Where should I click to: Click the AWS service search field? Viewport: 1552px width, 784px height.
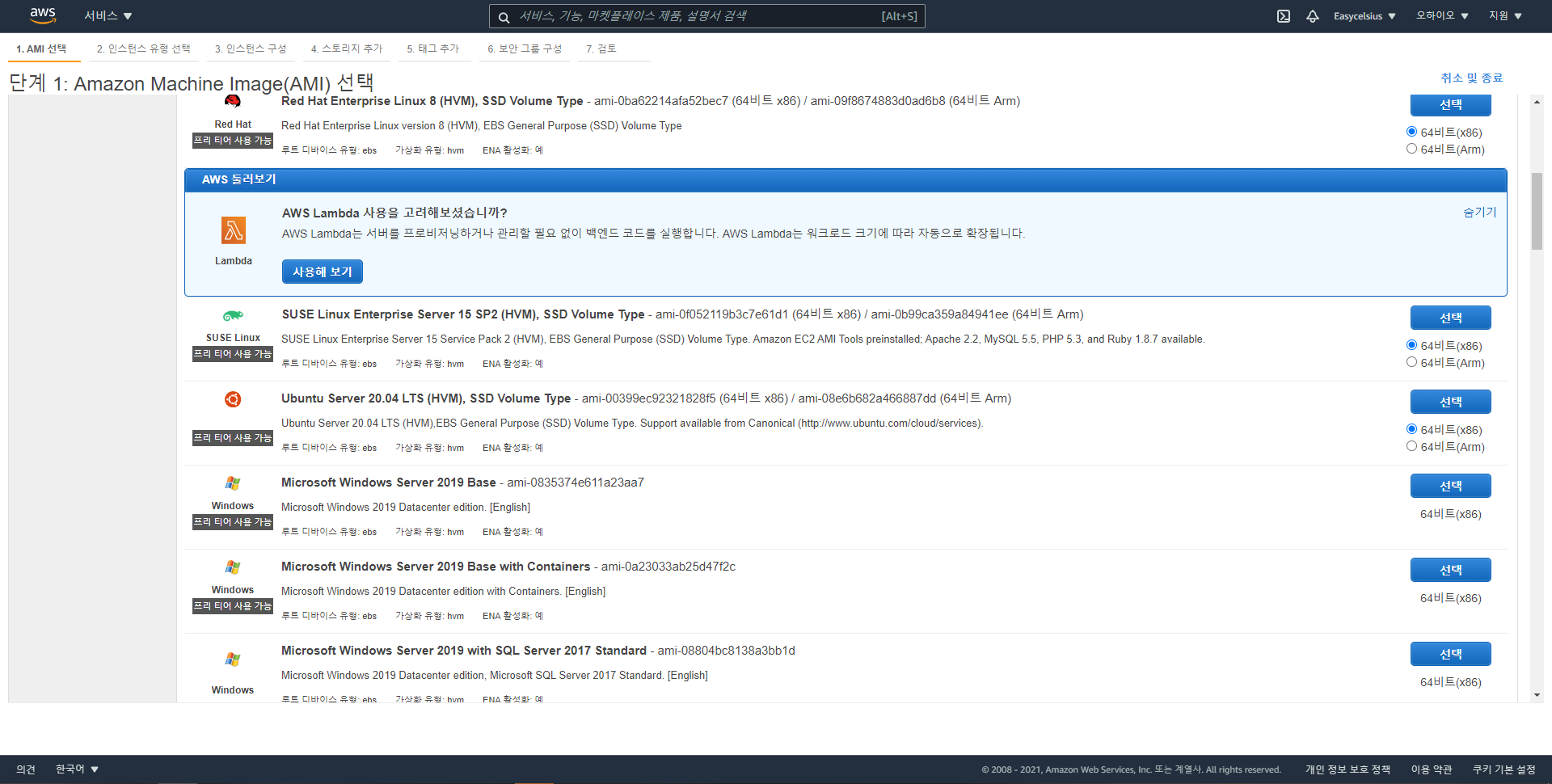coord(706,16)
